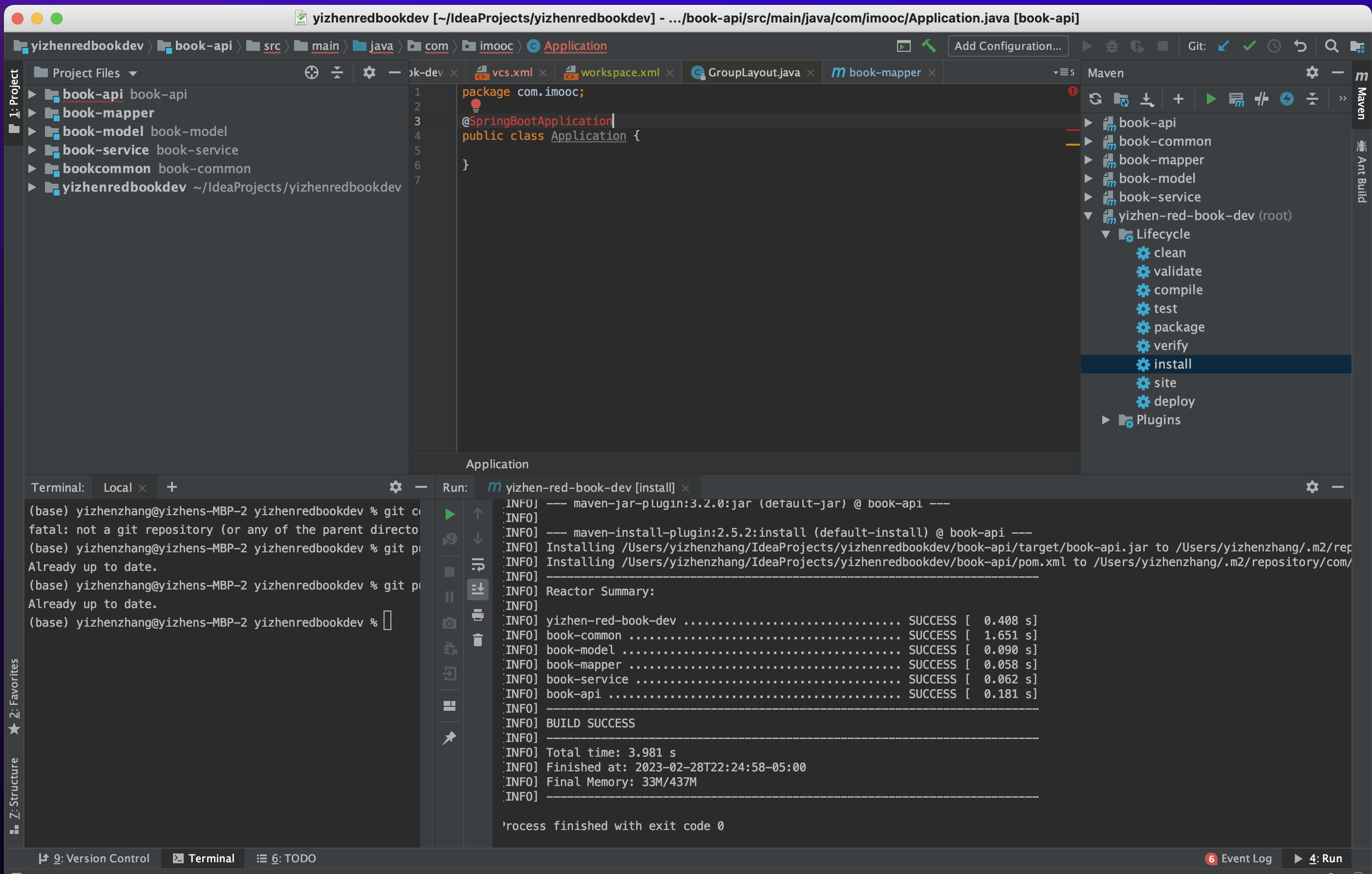The height and width of the screenshot is (874, 1372).
Task: Select the deploy lifecycle goal
Action: (x=1174, y=401)
